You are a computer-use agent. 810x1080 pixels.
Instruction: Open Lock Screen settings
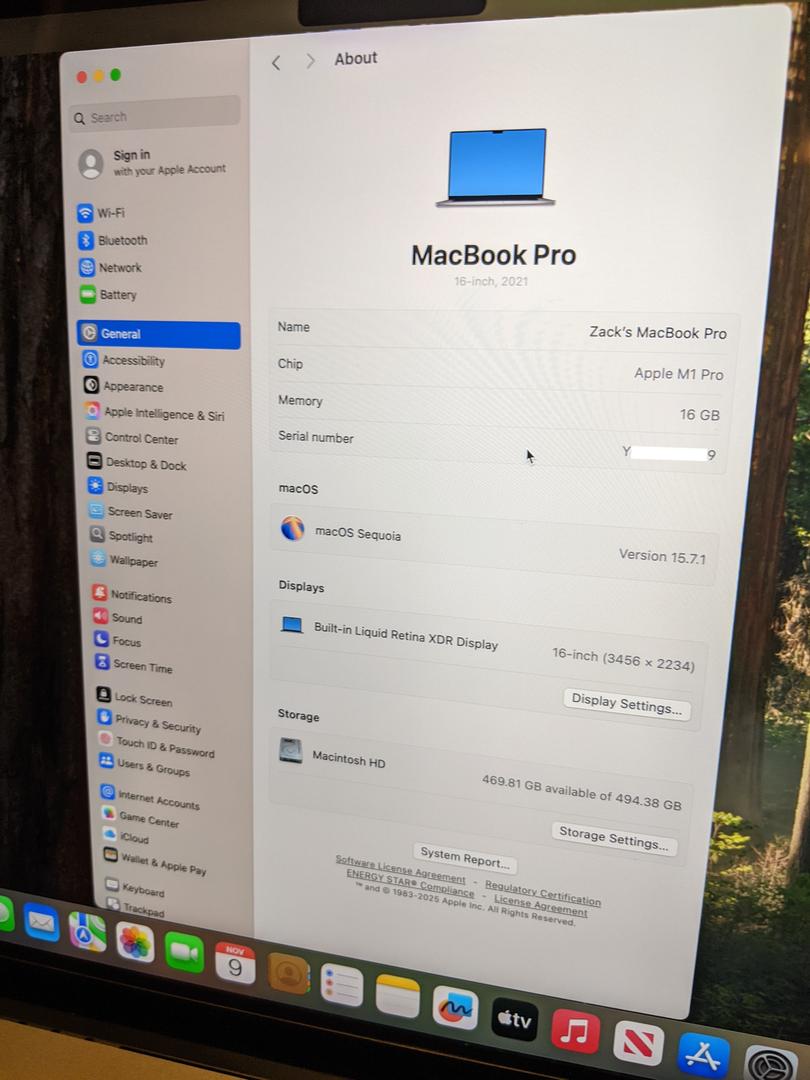[x=134, y=699]
